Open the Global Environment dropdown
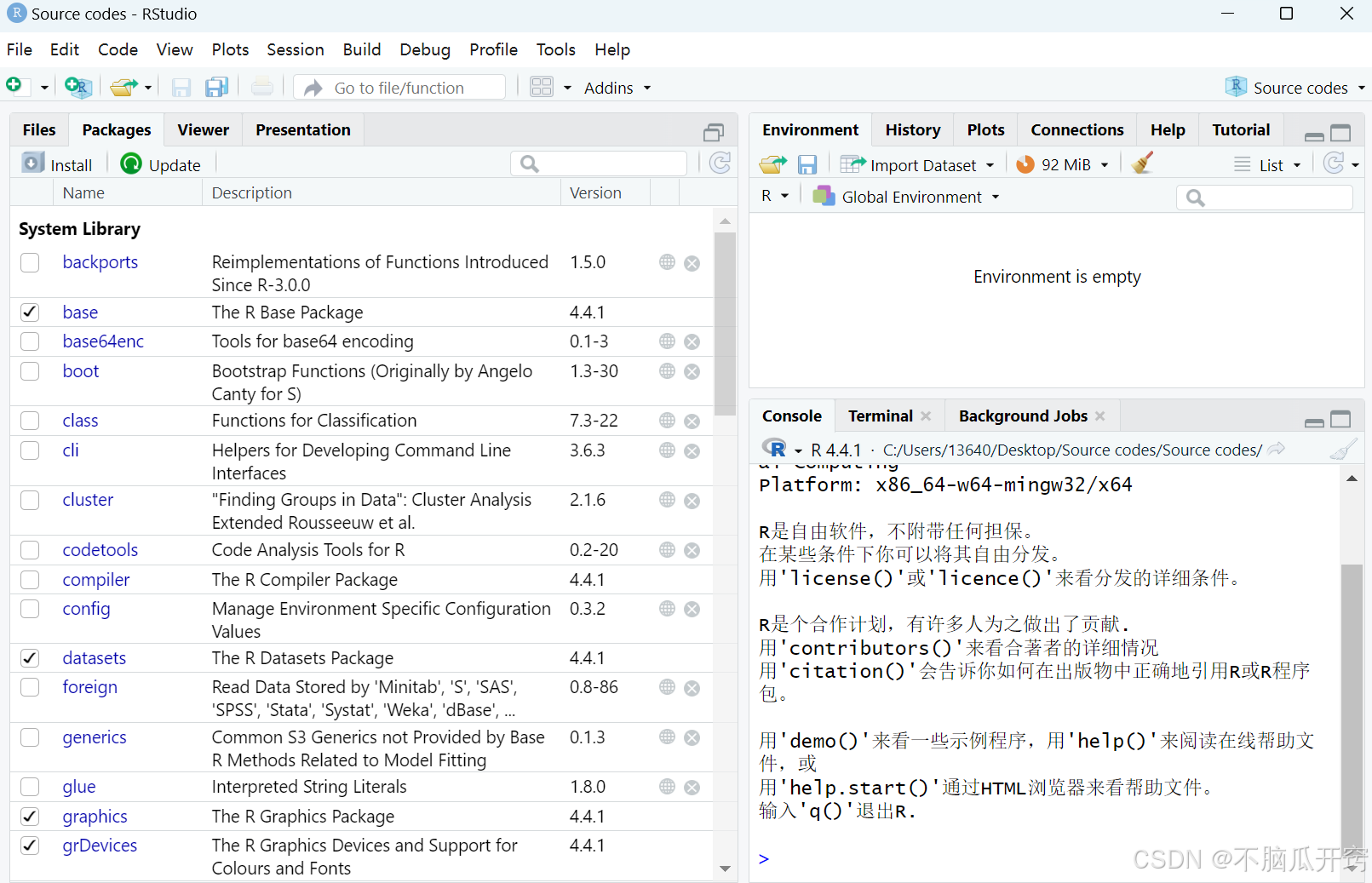 click(906, 197)
